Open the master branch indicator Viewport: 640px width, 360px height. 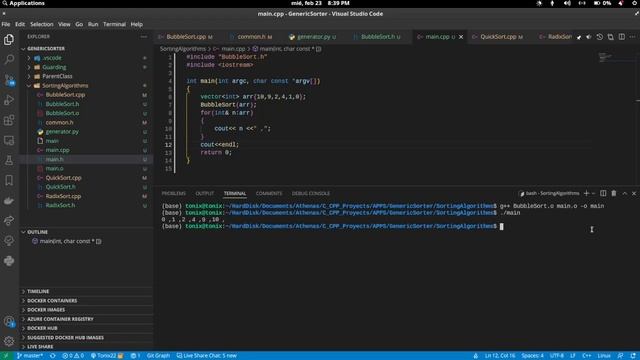point(30,356)
